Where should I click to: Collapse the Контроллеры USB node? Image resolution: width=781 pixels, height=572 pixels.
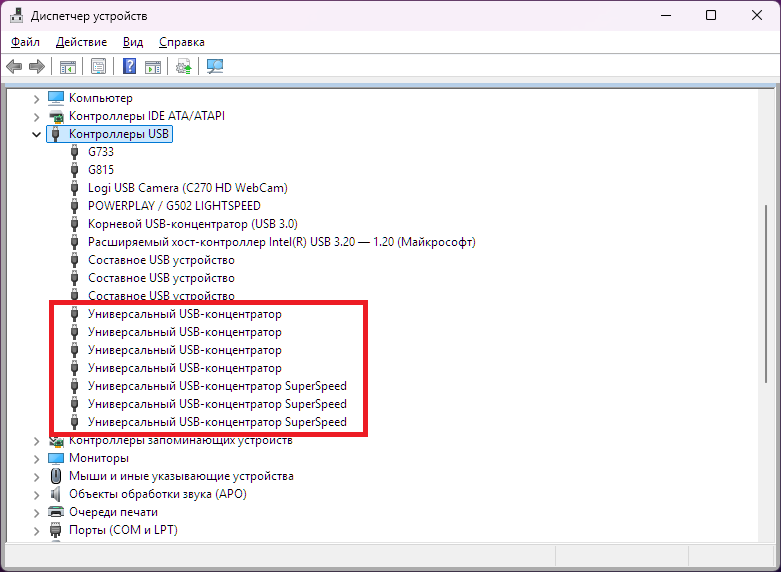(x=37, y=134)
